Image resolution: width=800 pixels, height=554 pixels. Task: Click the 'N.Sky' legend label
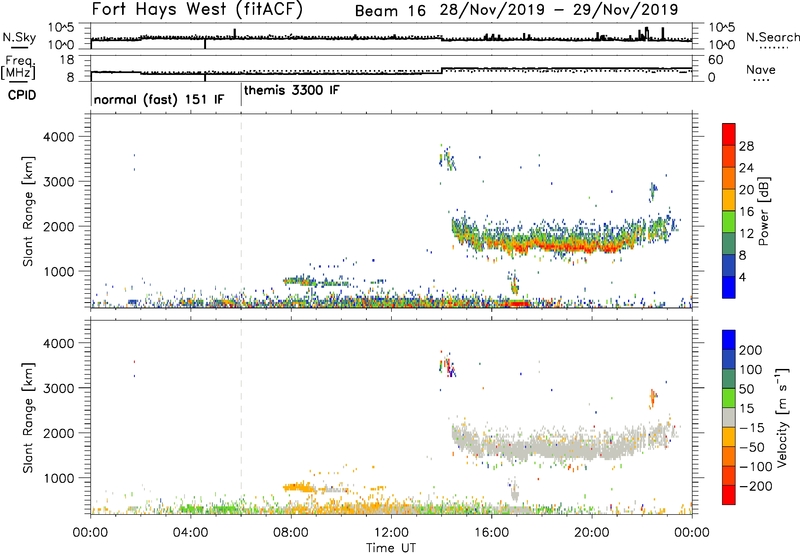[x=19, y=37]
